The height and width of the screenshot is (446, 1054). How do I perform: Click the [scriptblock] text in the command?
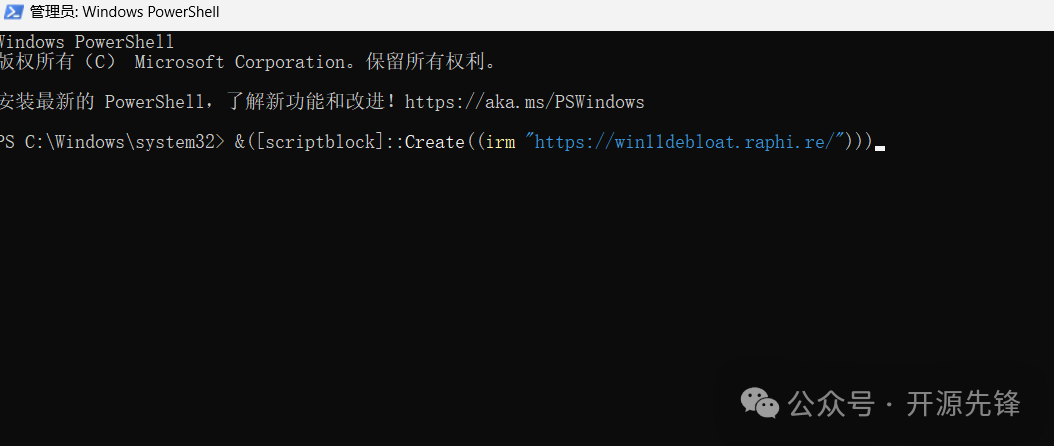pyautogui.click(x=320, y=142)
